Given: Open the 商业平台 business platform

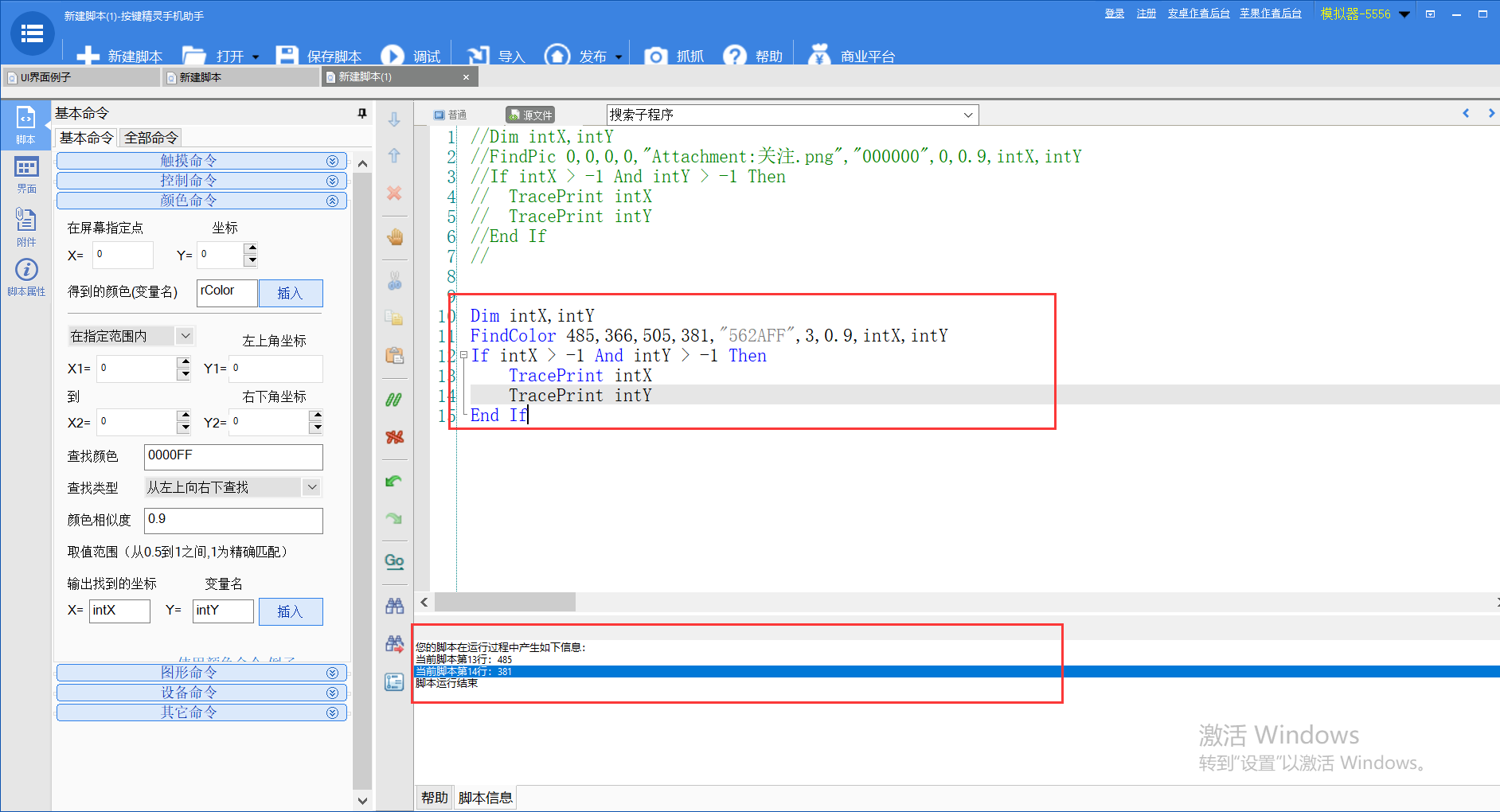Looking at the screenshot, I should click(851, 56).
